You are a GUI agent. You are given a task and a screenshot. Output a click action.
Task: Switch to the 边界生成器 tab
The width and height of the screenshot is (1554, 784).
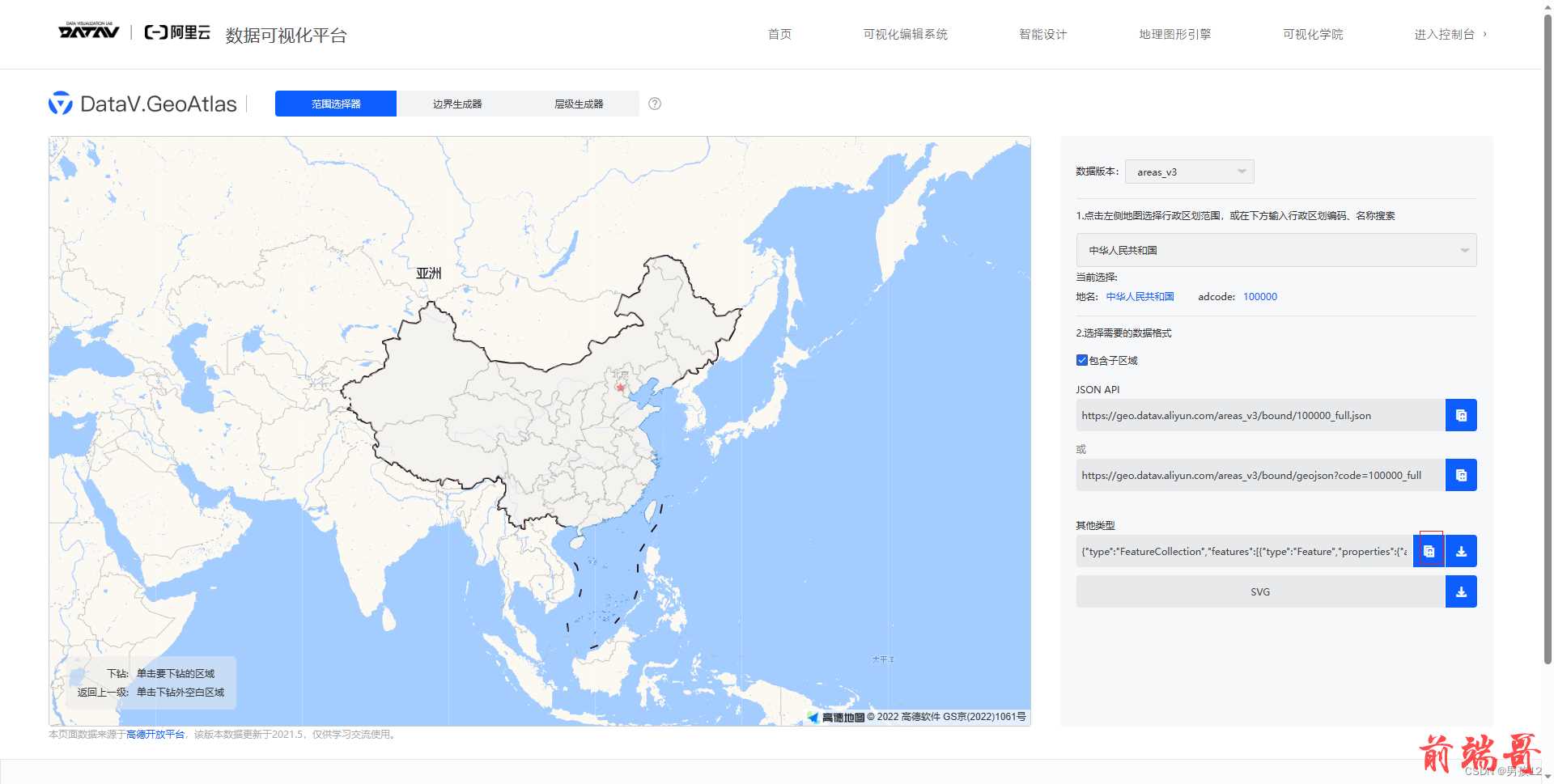(x=457, y=104)
